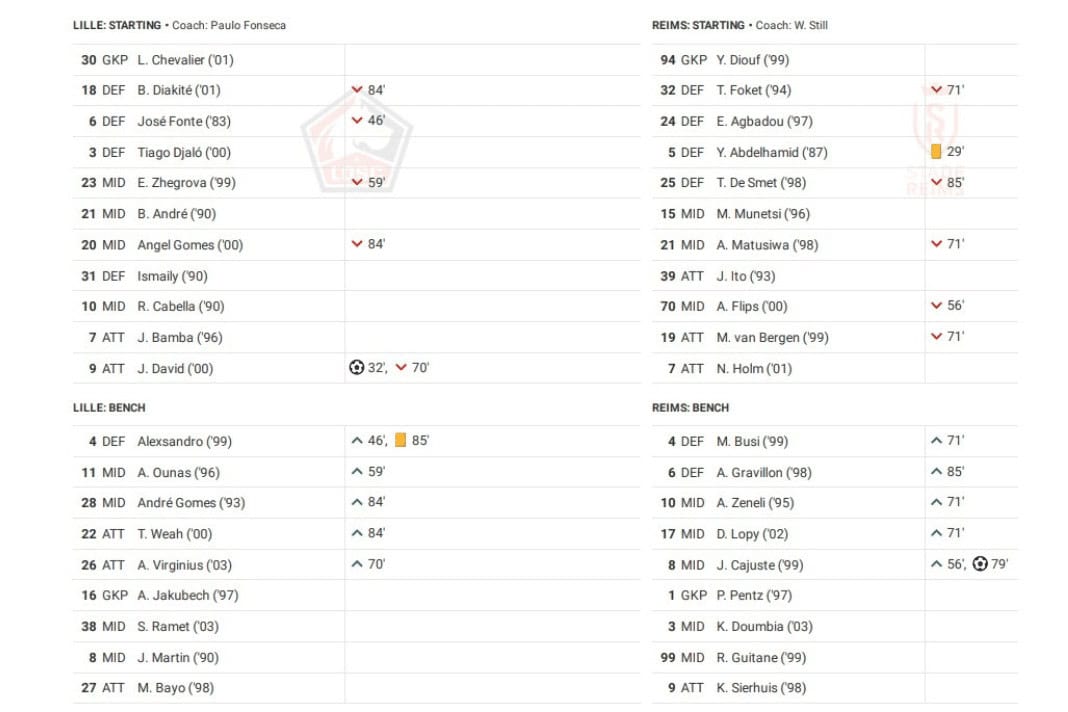Click Y. Abdelhamid's yellow card icon

click(x=936, y=151)
